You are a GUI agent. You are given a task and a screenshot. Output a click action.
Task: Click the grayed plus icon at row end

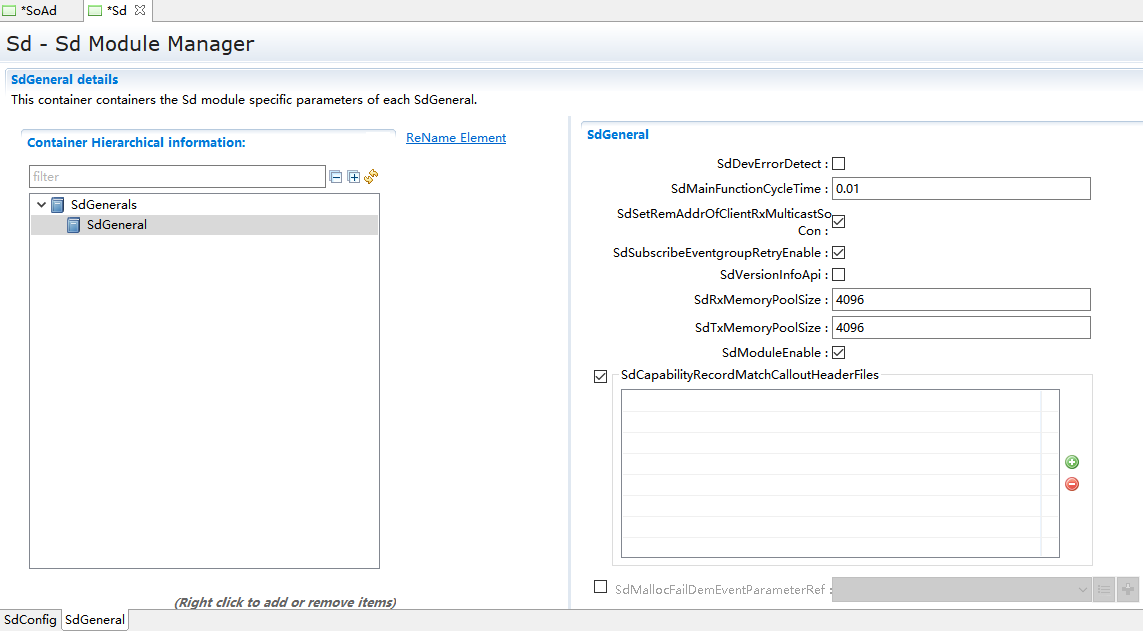(x=1128, y=589)
